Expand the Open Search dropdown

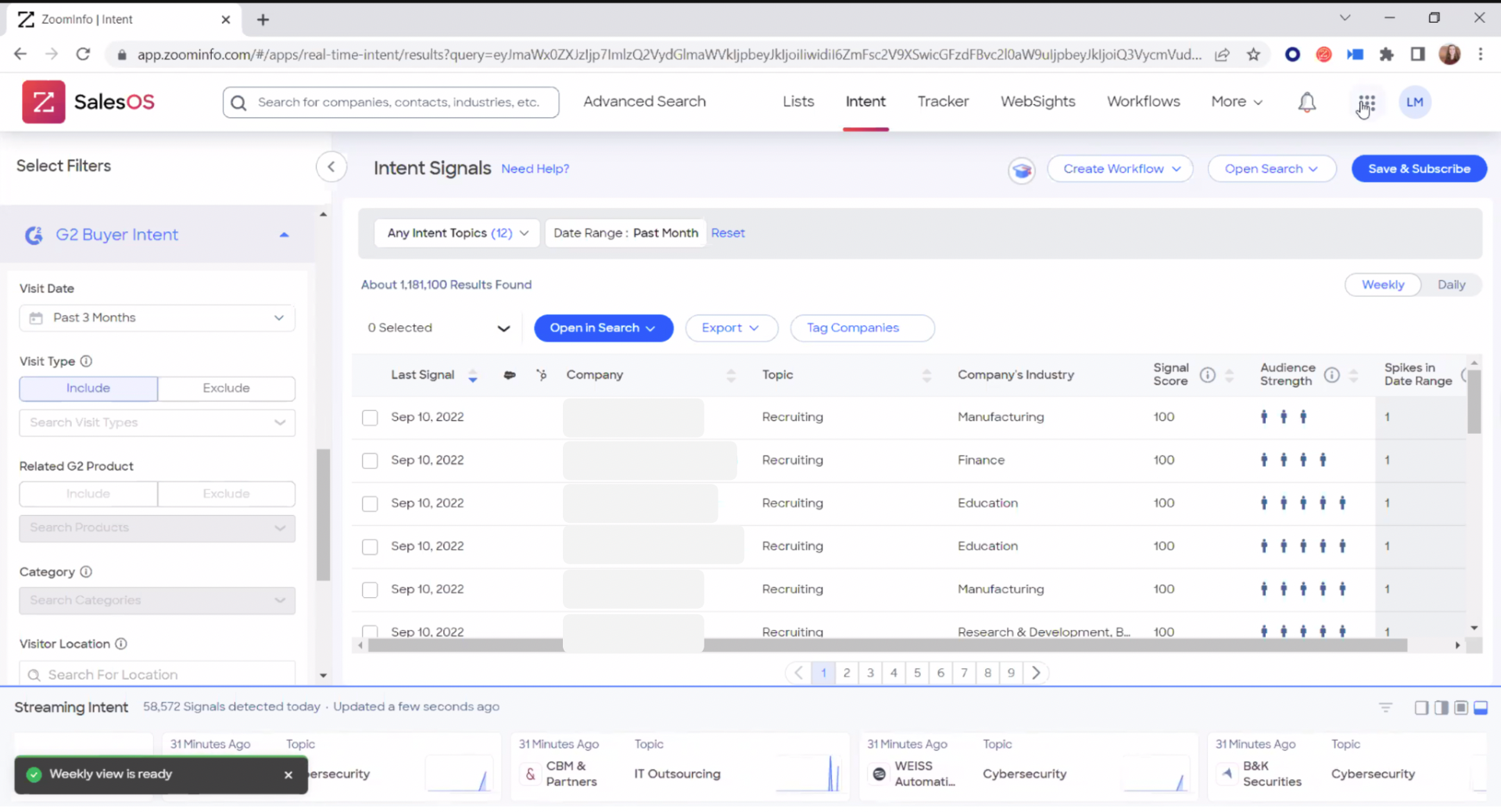click(x=1272, y=169)
